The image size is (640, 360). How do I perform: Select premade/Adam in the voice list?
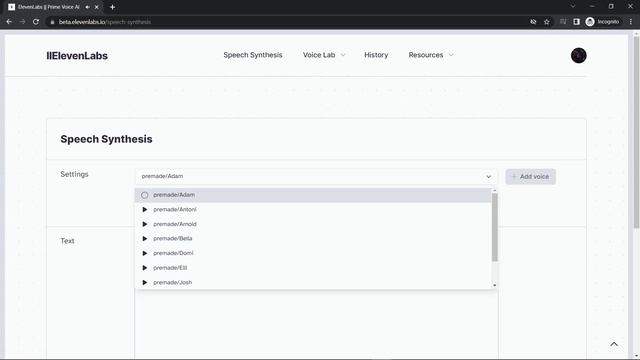313,195
